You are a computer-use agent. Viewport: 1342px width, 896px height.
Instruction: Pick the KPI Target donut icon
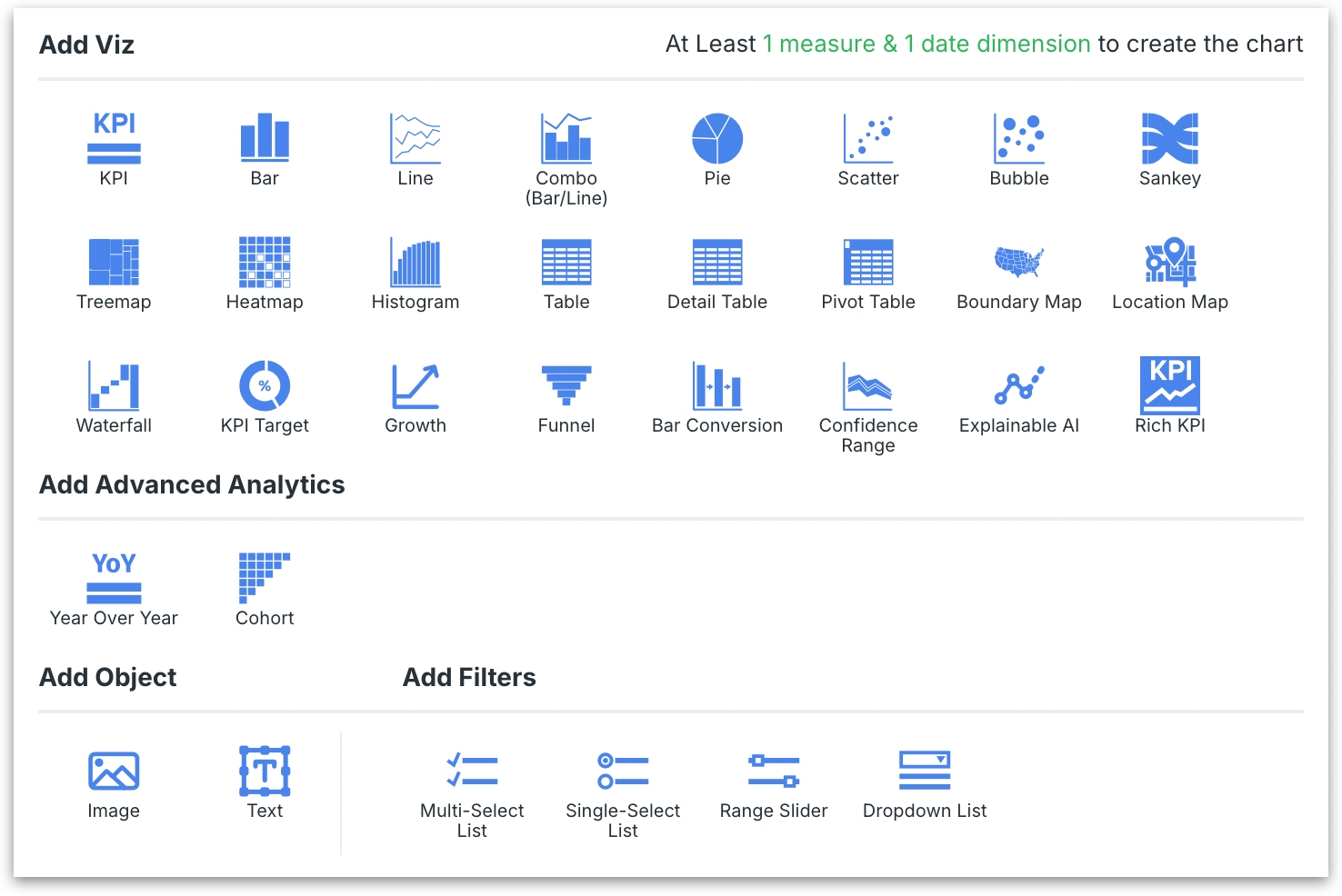click(x=265, y=386)
